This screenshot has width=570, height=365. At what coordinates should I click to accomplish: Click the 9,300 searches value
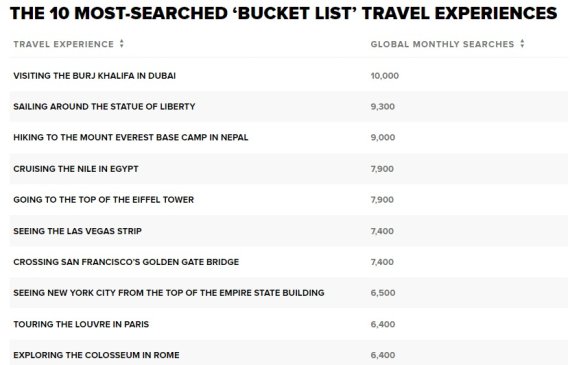[x=382, y=107]
